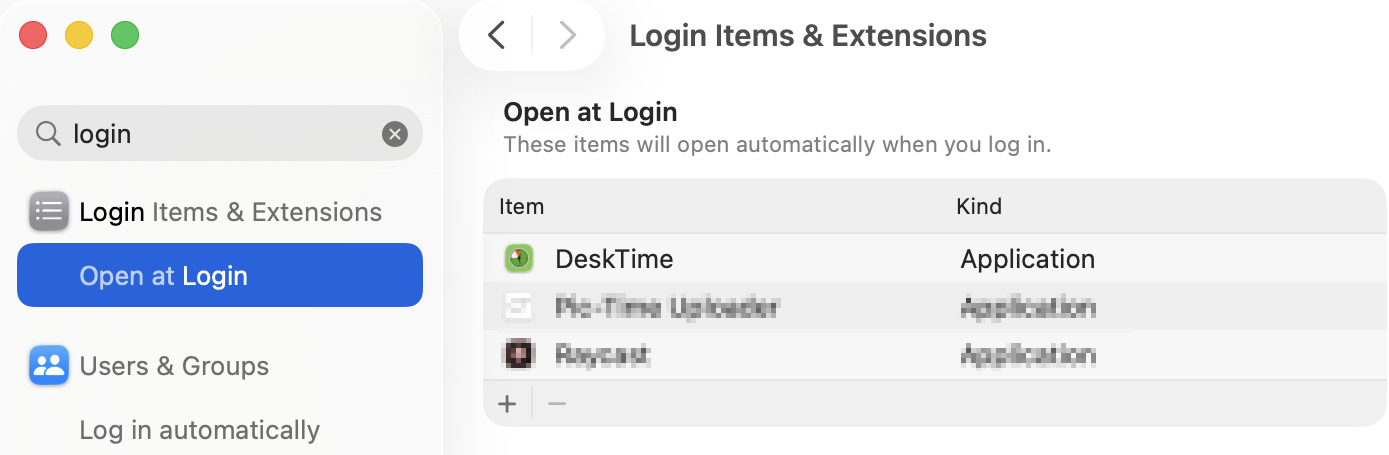
Task: Click the Users & Groups icon
Action: pyautogui.click(x=49, y=366)
